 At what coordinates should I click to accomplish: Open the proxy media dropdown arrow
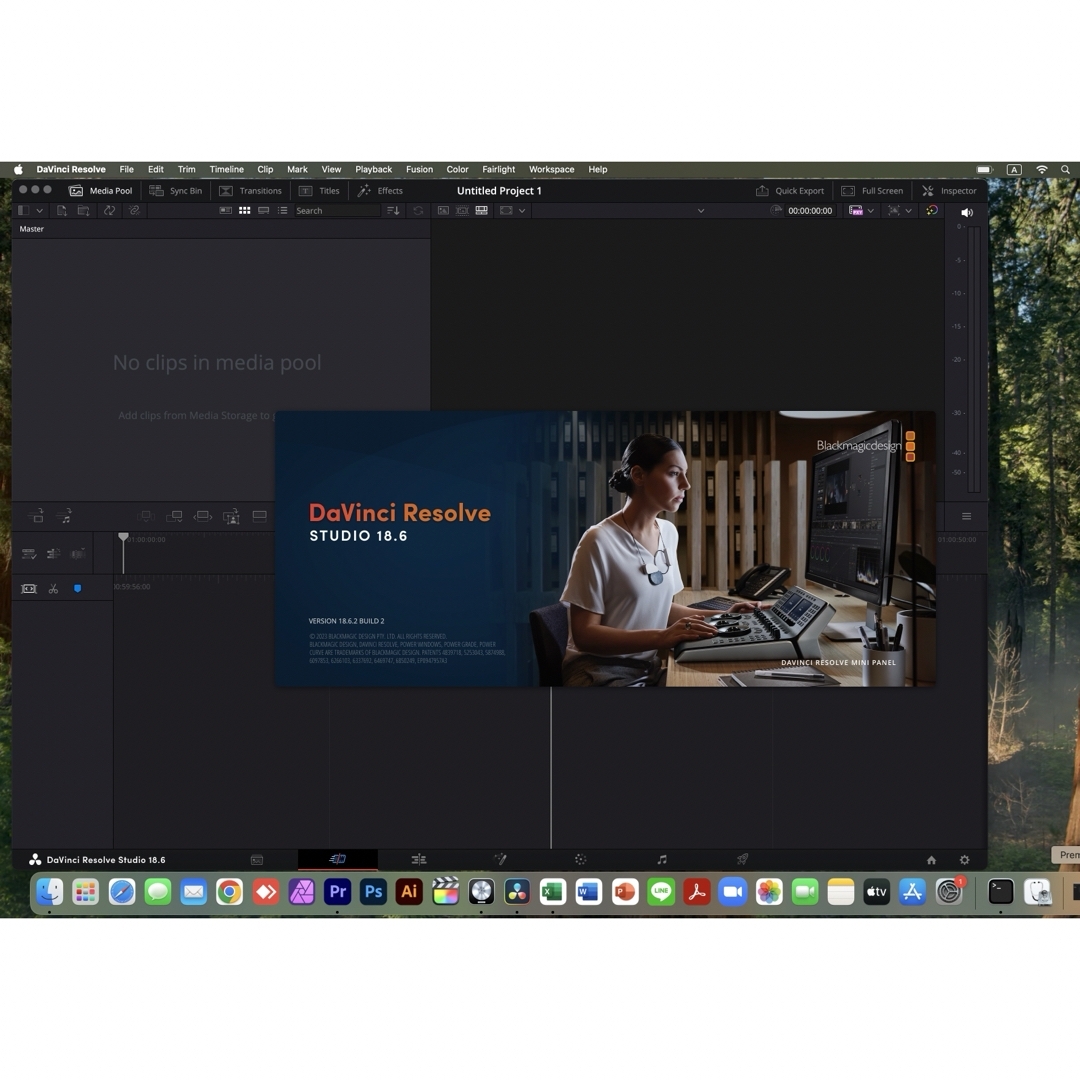click(x=871, y=211)
